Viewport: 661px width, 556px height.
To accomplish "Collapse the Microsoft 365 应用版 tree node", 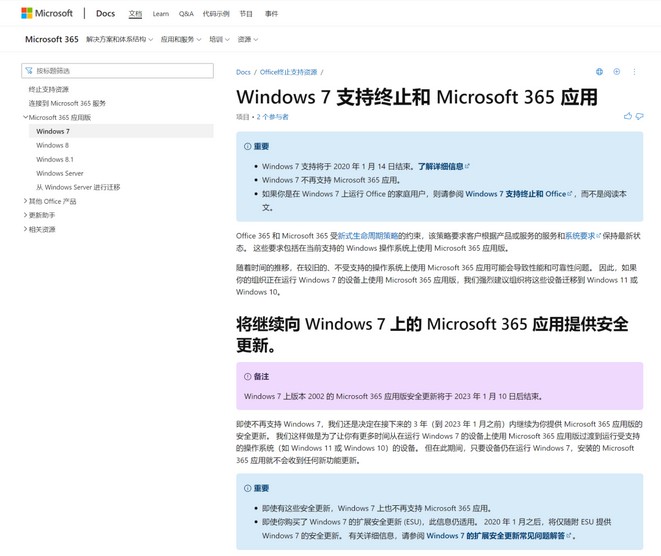I will tap(25, 117).
